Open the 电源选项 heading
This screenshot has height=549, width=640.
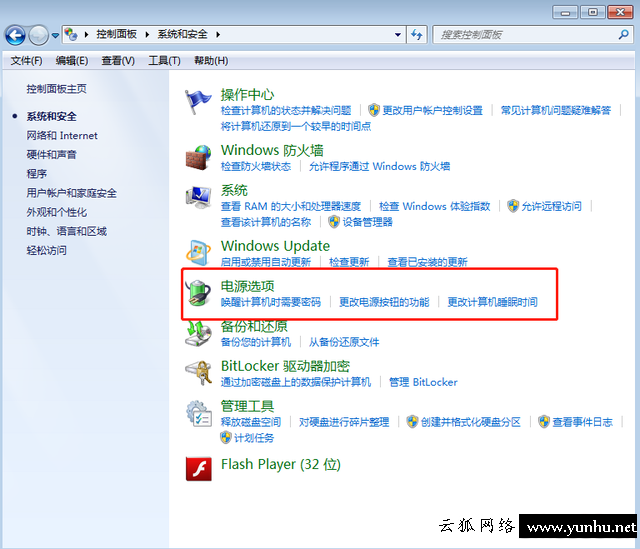click(247, 286)
